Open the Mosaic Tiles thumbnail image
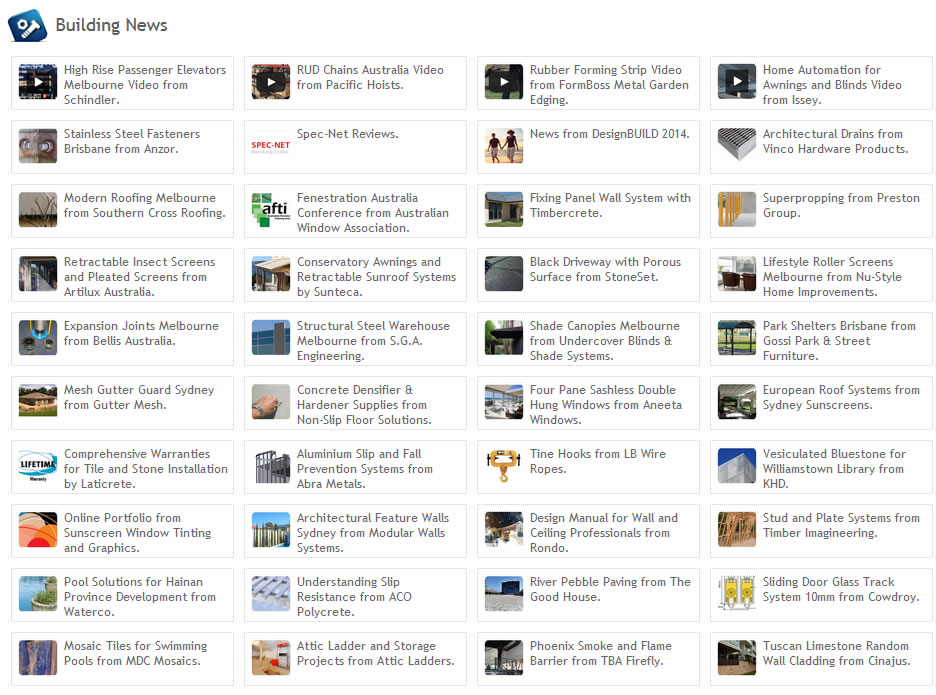The height and width of the screenshot is (695, 936). pos(38,657)
